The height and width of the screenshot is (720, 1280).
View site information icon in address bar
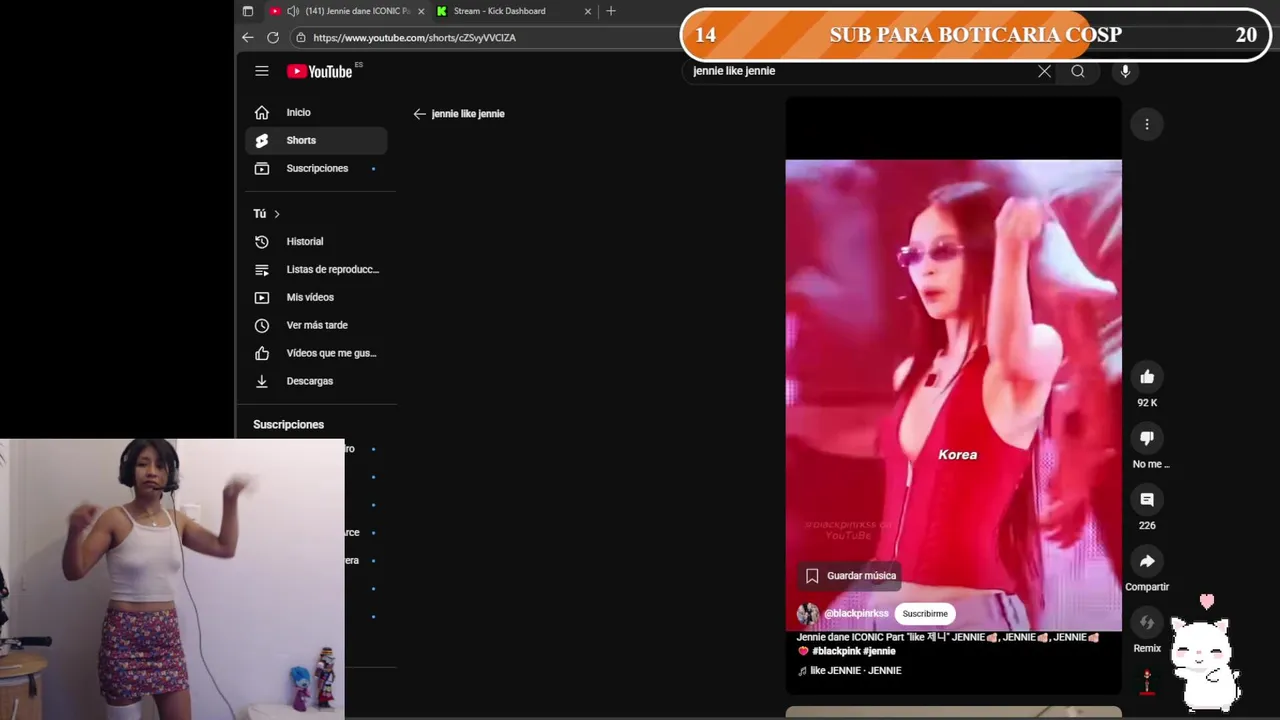click(300, 38)
